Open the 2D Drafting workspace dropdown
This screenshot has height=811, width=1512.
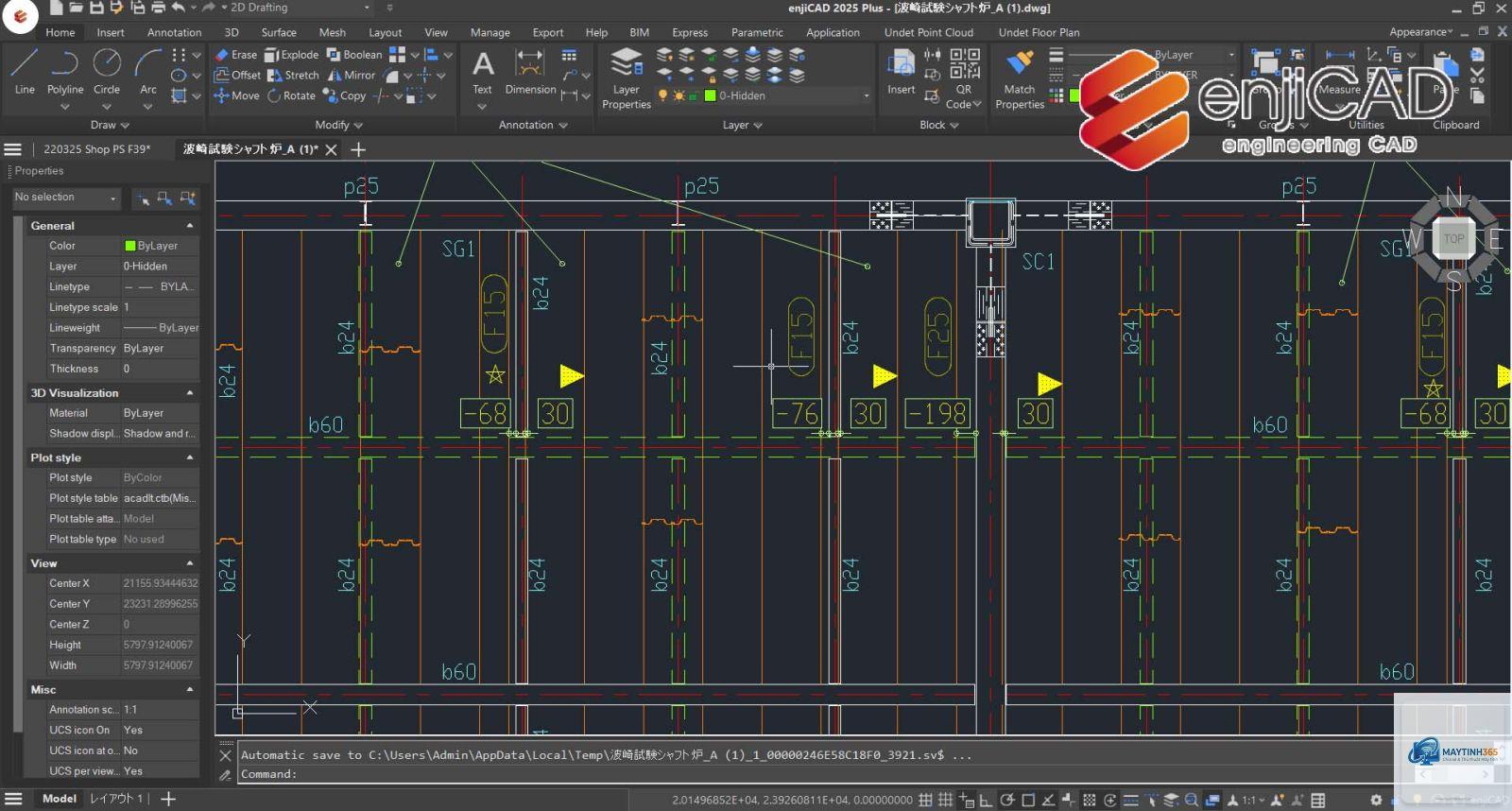[300, 8]
